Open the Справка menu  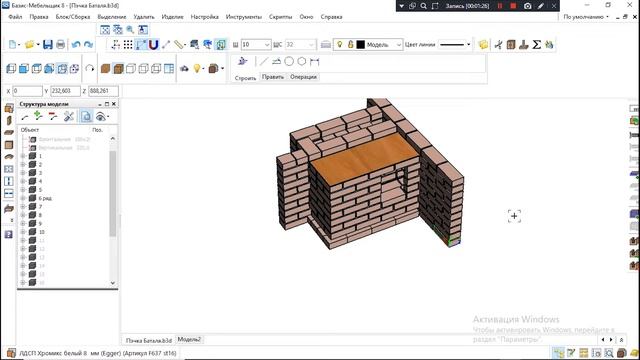tap(331, 17)
